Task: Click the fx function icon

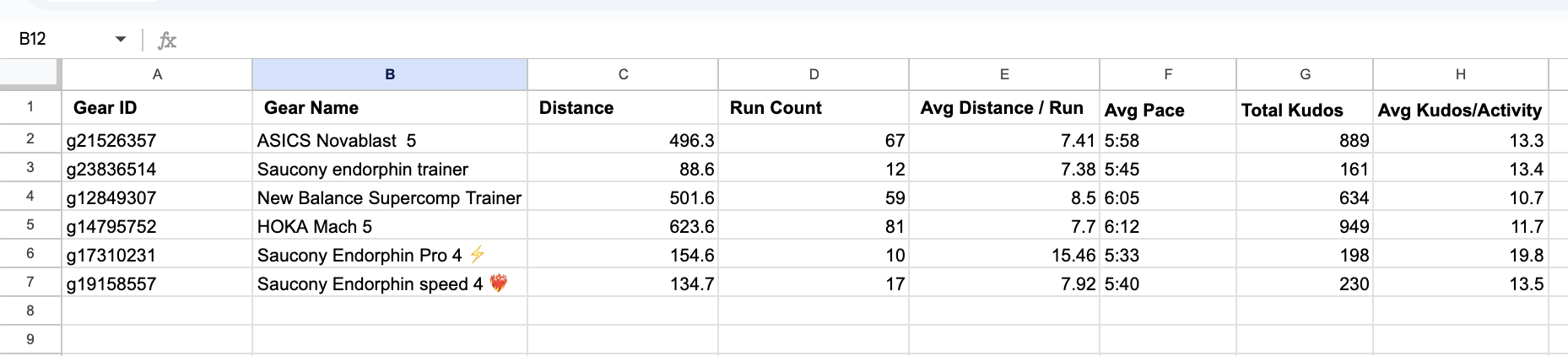Action: point(167,40)
